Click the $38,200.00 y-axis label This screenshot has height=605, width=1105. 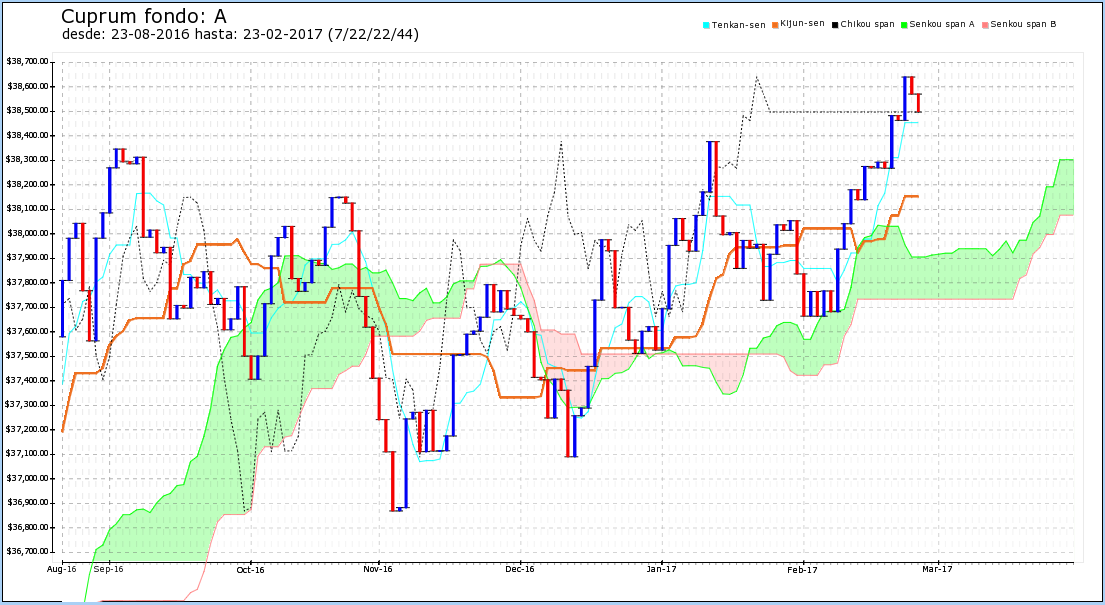click(27, 184)
